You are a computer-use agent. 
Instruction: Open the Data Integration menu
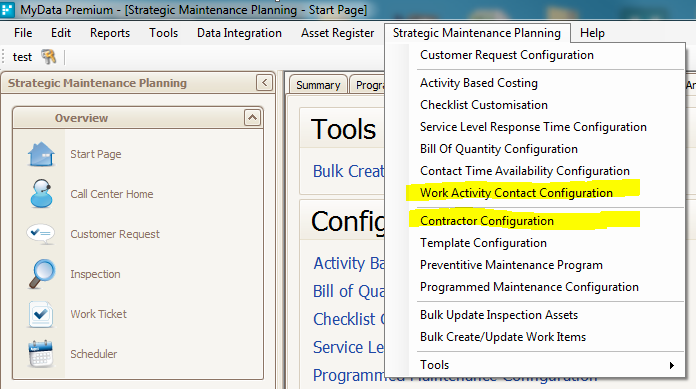coord(239,33)
